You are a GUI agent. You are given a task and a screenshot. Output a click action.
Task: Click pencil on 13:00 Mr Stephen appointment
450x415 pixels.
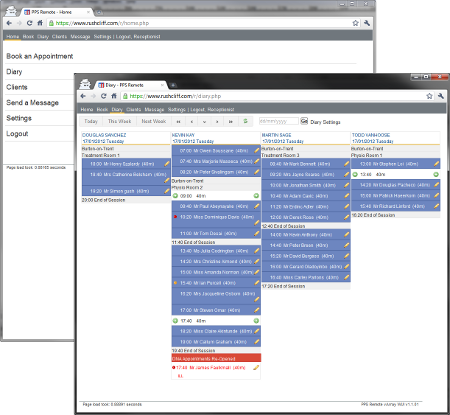[436, 164]
